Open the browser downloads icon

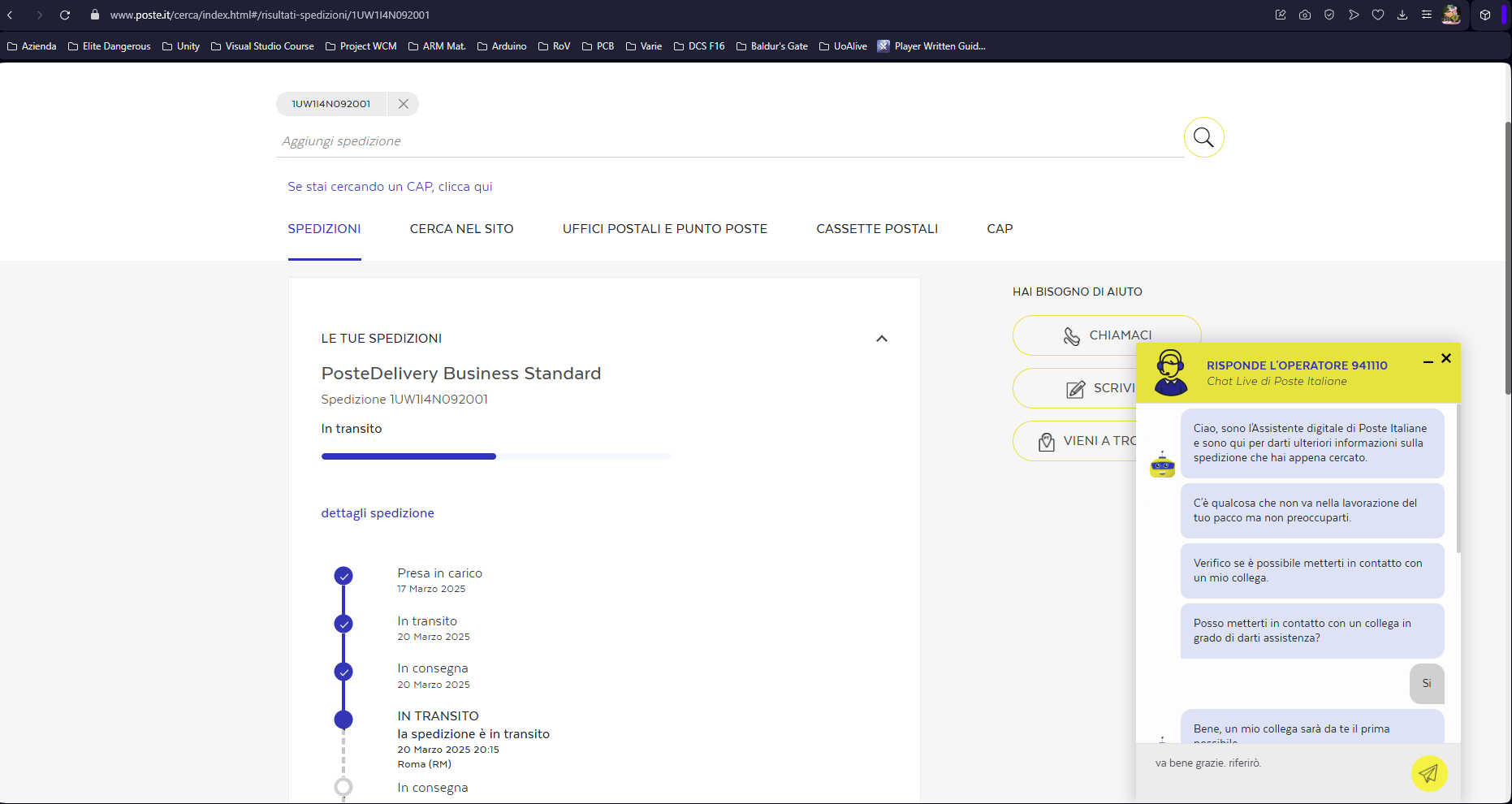tap(1402, 15)
